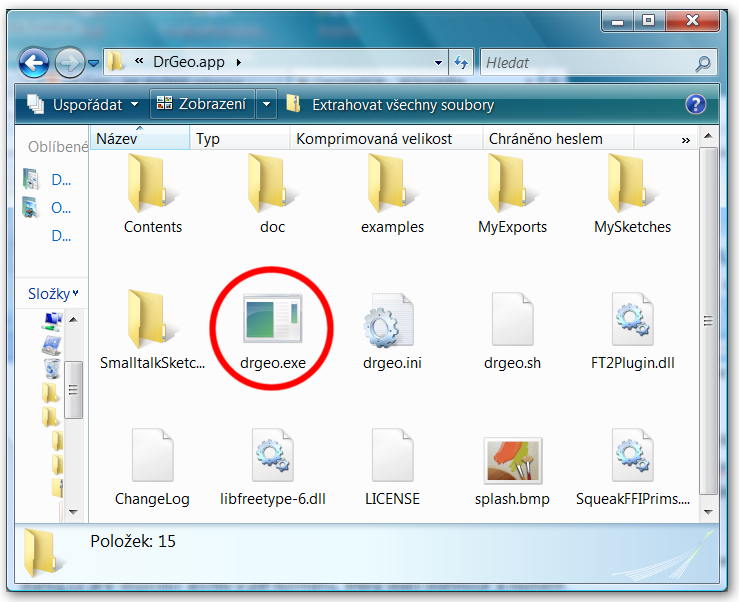The height and width of the screenshot is (602, 739).
Task: Click the DrGeo.app breadcrumb arrow
Action: [x=239, y=62]
